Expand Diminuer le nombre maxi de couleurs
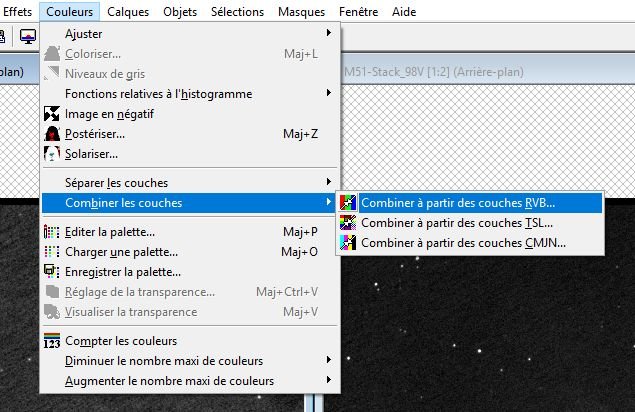The image size is (635, 412). (190, 361)
